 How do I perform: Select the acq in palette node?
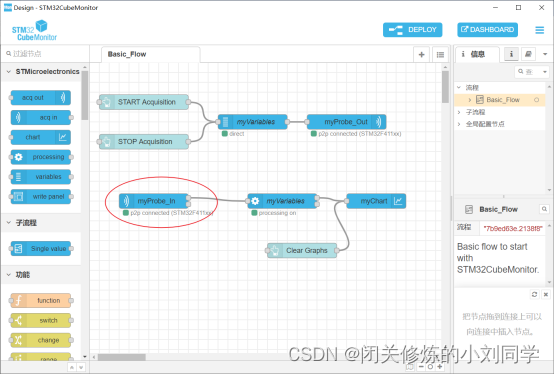point(41,117)
